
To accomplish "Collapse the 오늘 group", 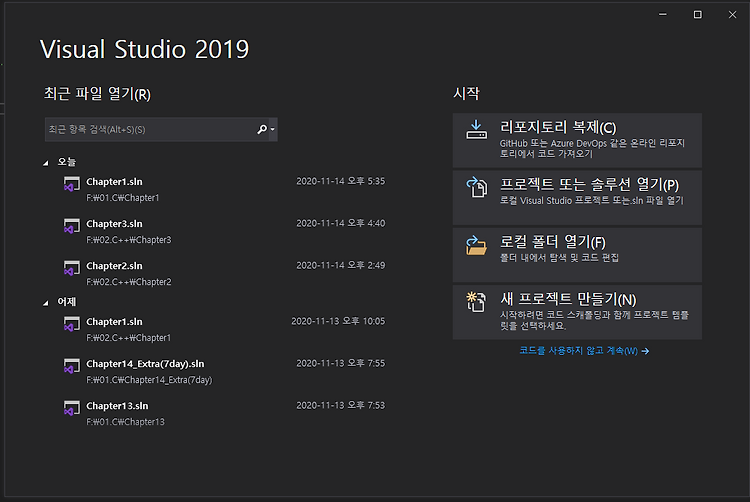I will click(46, 163).
